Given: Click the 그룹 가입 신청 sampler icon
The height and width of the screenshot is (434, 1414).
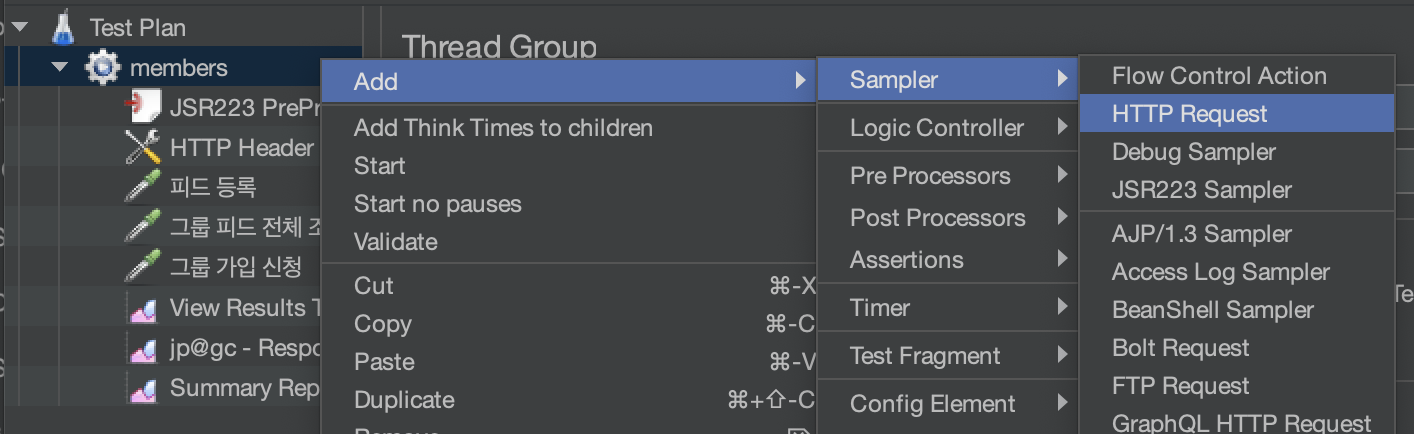Looking at the screenshot, I should point(143,267).
